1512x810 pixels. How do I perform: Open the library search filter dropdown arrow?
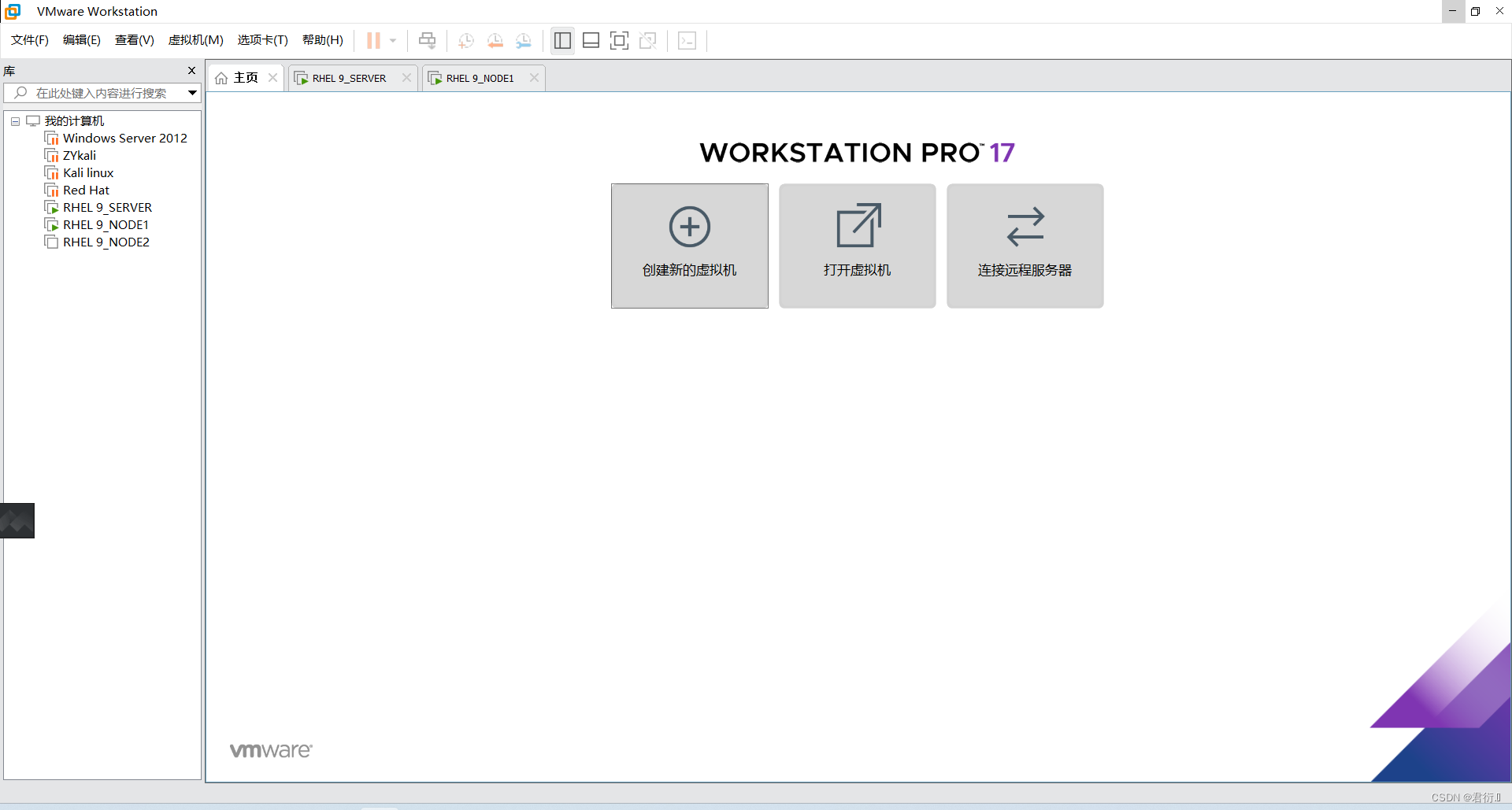[192, 93]
